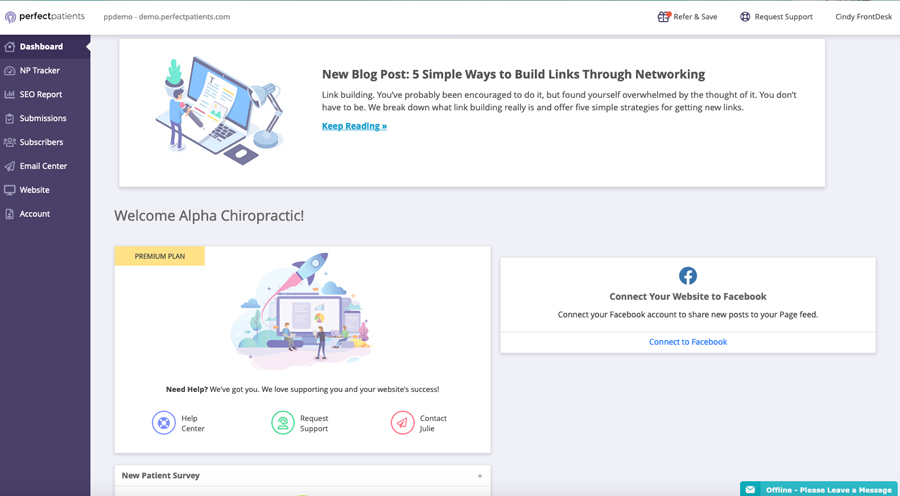
Task: Click the Contact Julie text link
Action: pyautogui.click(x=433, y=423)
